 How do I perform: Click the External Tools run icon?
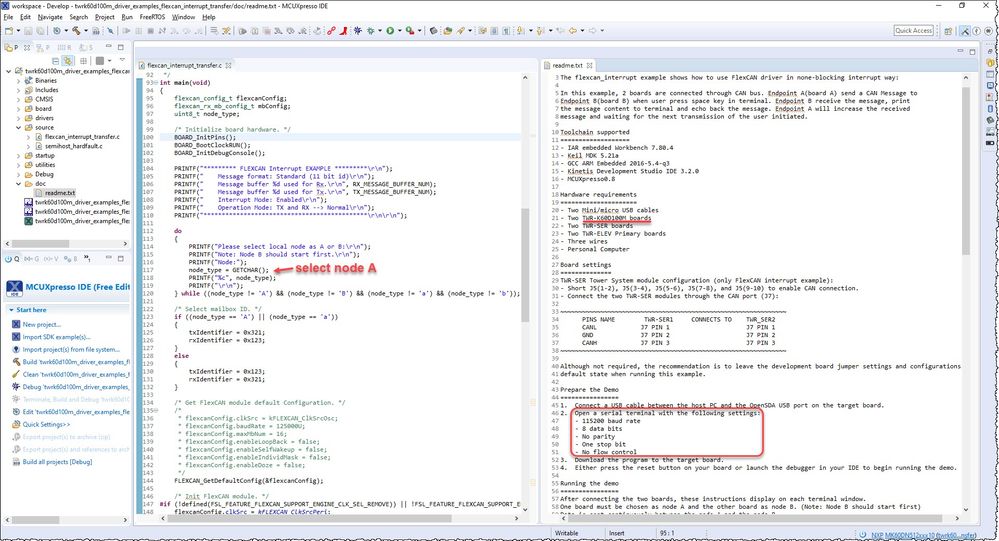[x=410, y=31]
